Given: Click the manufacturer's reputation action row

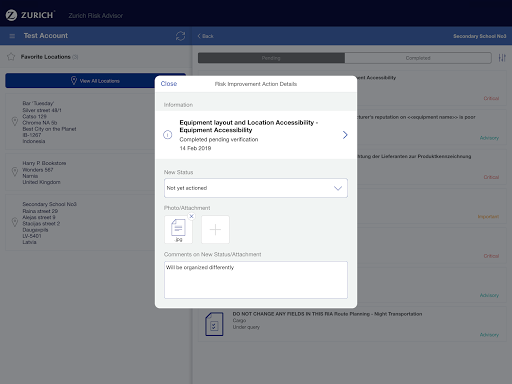Looking at the screenshot, I should pos(431,127).
